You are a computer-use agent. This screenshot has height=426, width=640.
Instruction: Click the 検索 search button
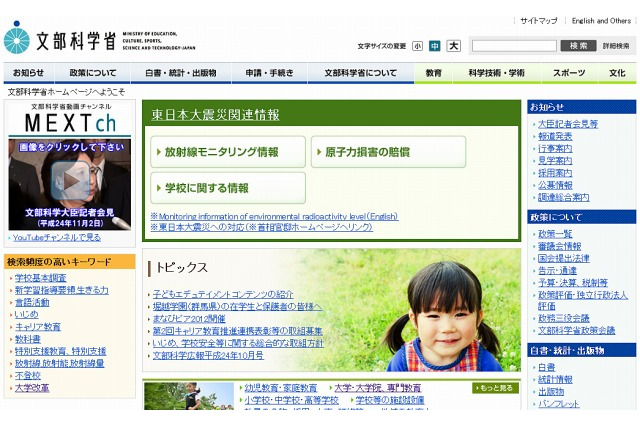point(578,46)
